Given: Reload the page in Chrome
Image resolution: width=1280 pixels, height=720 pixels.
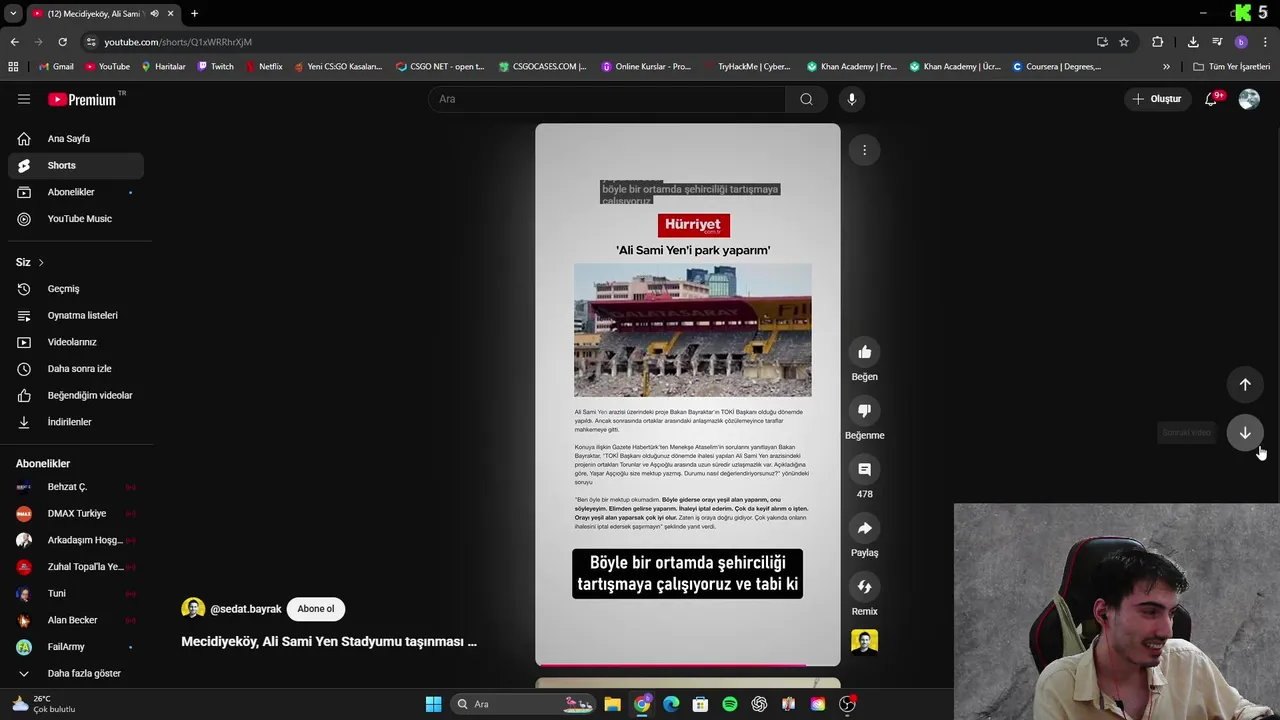Looking at the screenshot, I should click(x=62, y=42).
